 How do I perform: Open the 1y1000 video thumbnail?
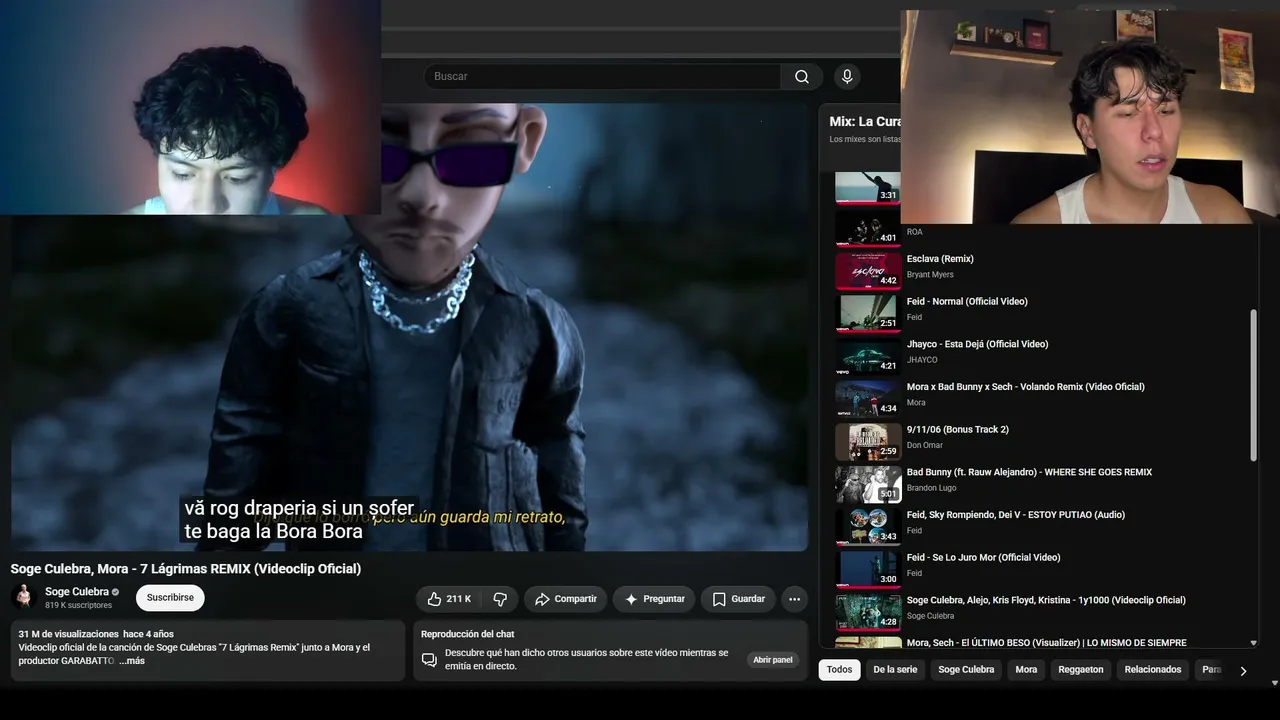click(x=868, y=612)
